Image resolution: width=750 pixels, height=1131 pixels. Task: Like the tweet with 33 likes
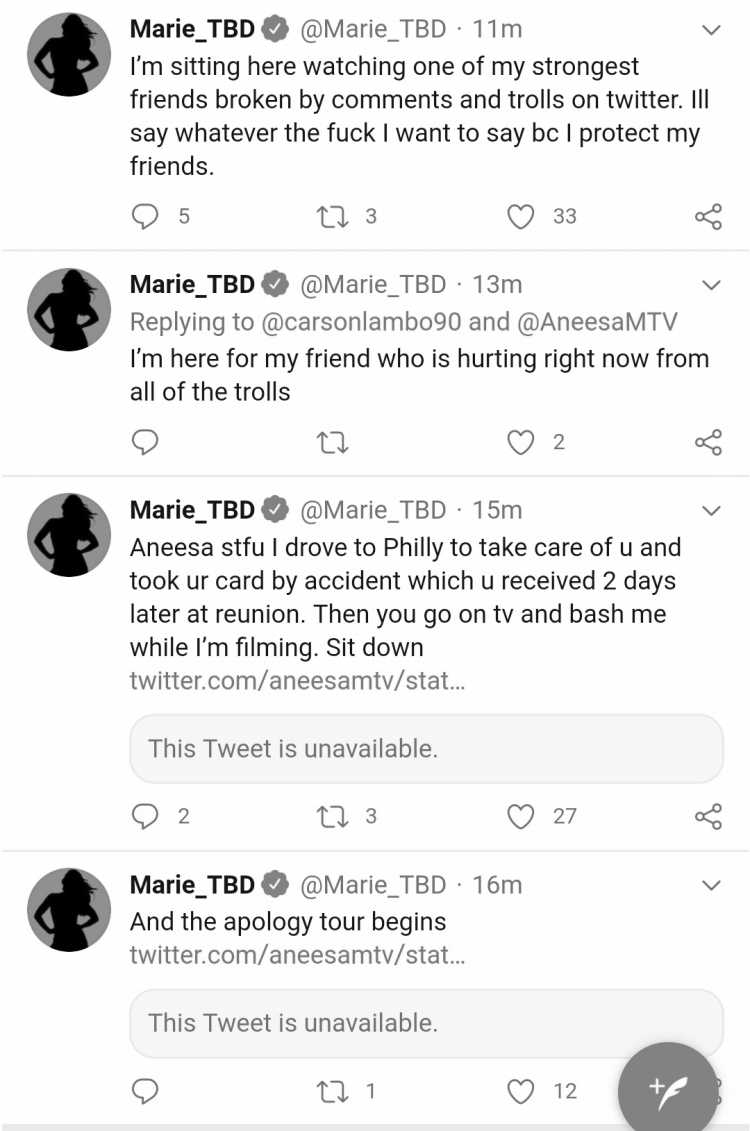pos(521,216)
